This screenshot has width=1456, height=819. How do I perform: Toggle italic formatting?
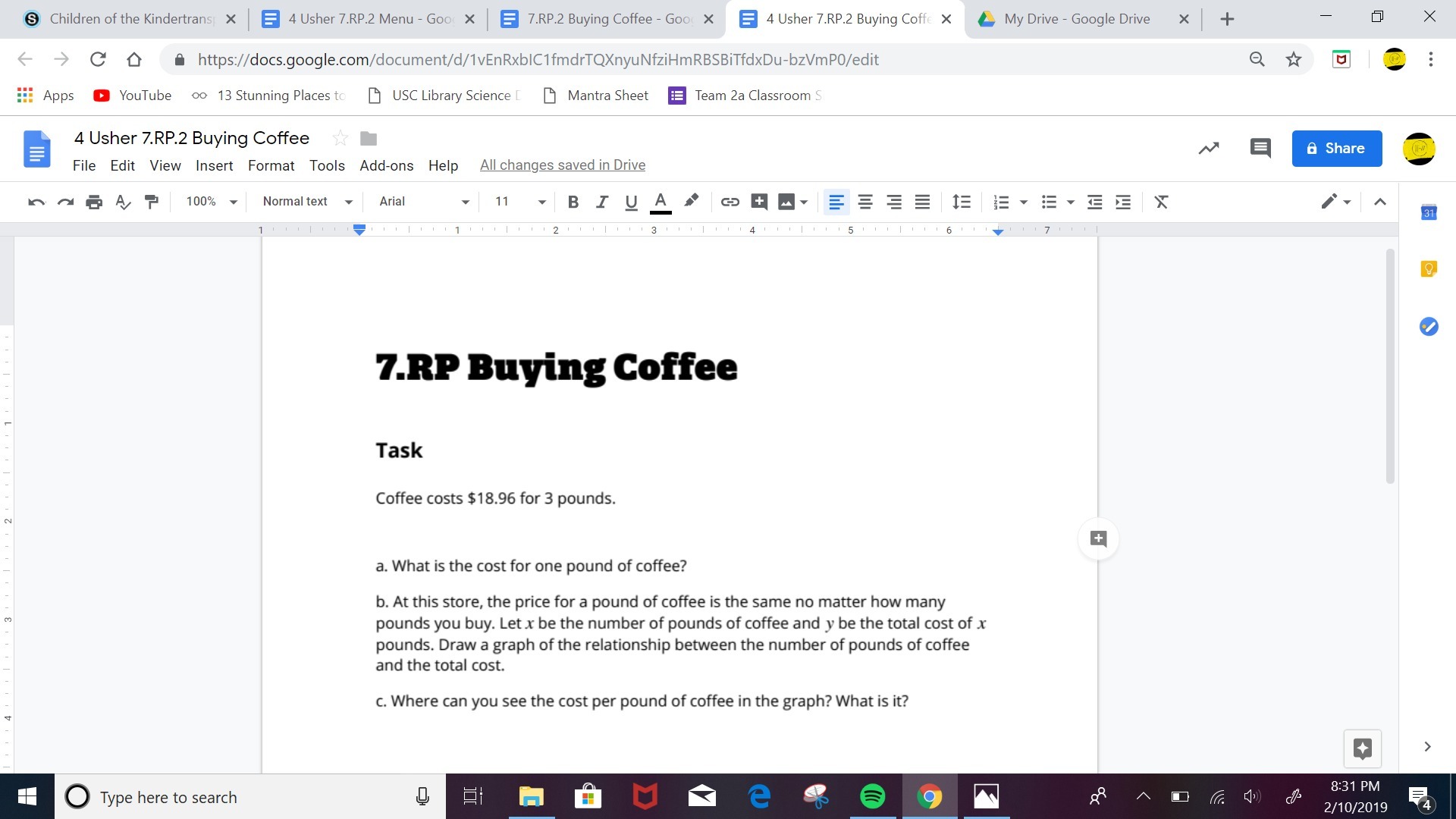[602, 202]
